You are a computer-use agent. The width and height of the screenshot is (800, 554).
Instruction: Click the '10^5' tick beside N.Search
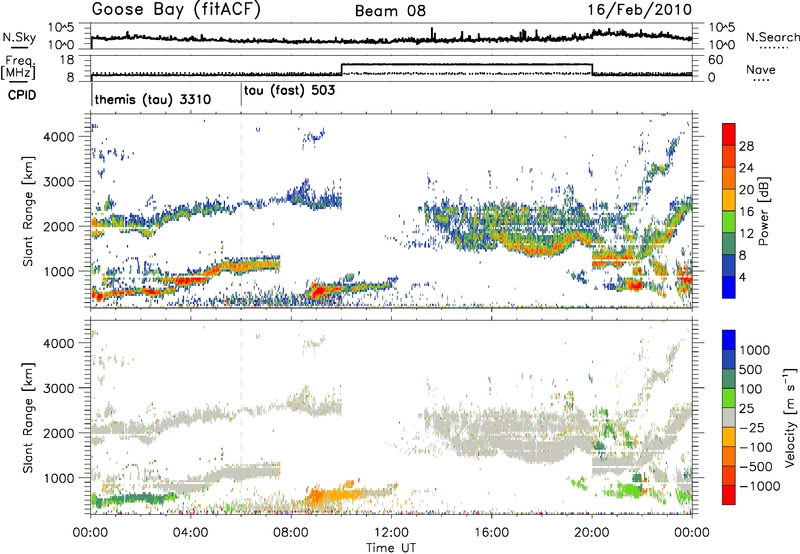pyautogui.click(x=721, y=28)
